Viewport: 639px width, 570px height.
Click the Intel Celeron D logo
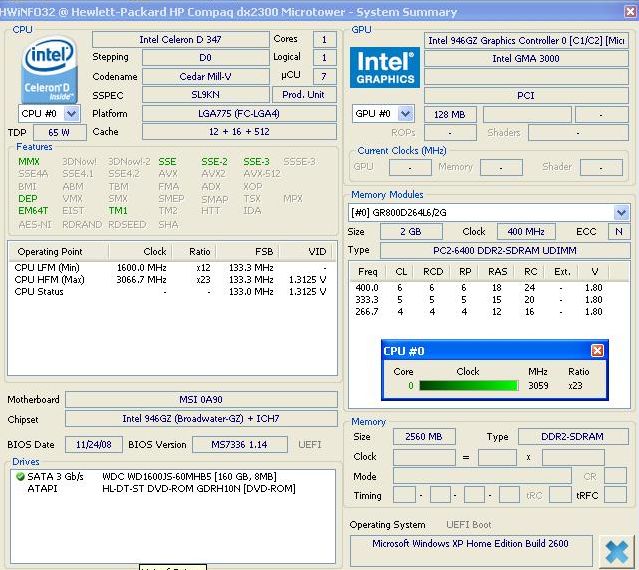(x=49, y=68)
